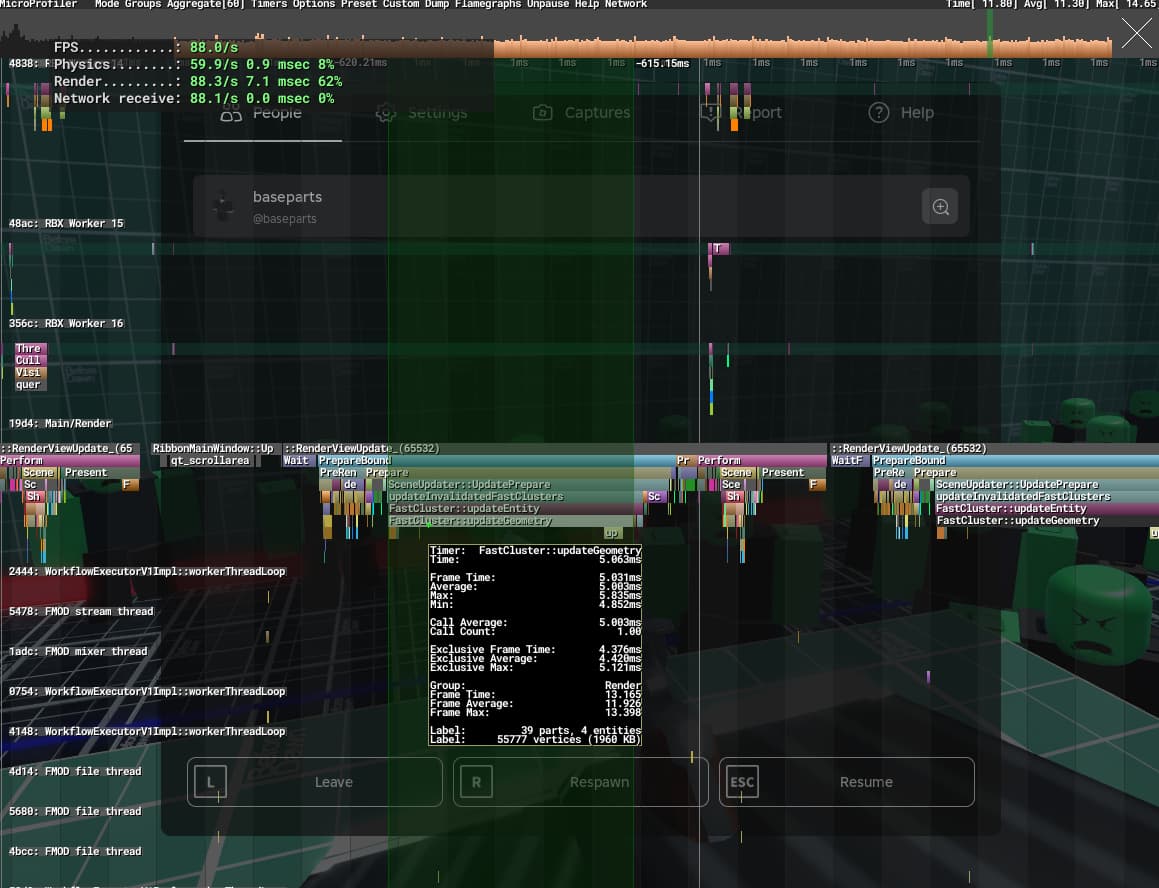Select the baseparts avatar thumbnail
1159x888 pixels.
[224, 206]
